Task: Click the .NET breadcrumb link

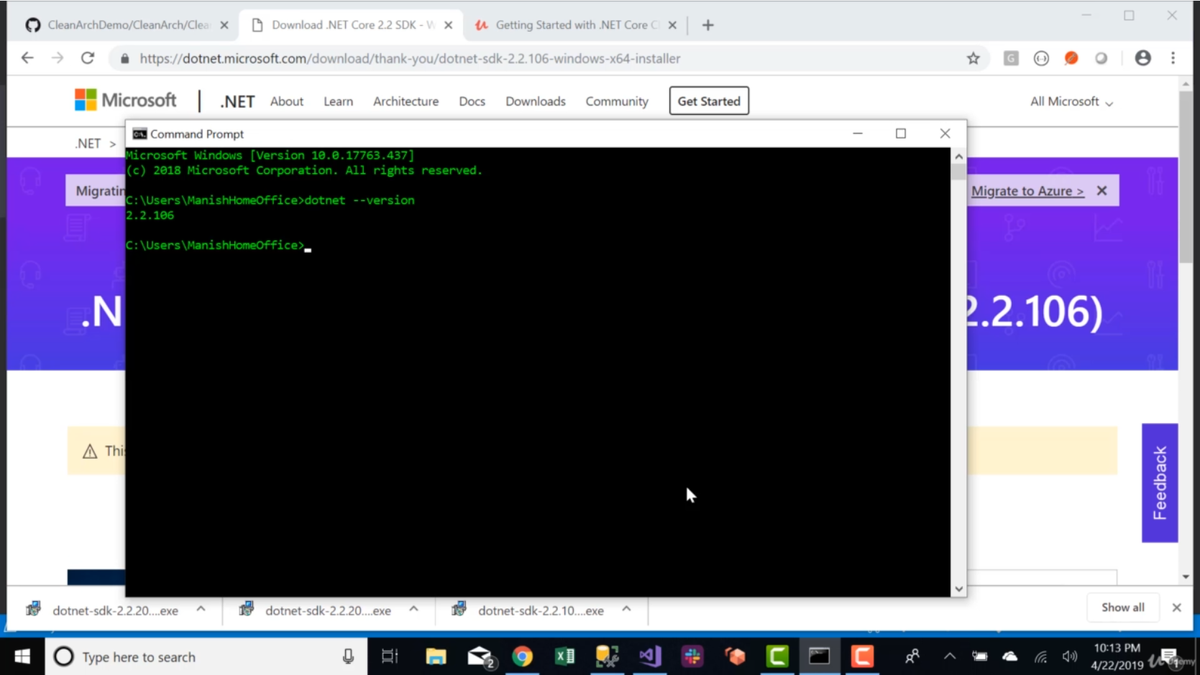Action: click(88, 143)
